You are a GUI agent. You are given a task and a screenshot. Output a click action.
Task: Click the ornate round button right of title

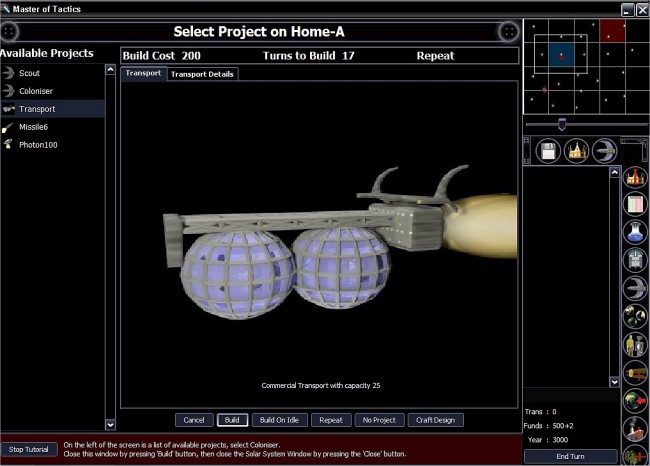tap(509, 31)
